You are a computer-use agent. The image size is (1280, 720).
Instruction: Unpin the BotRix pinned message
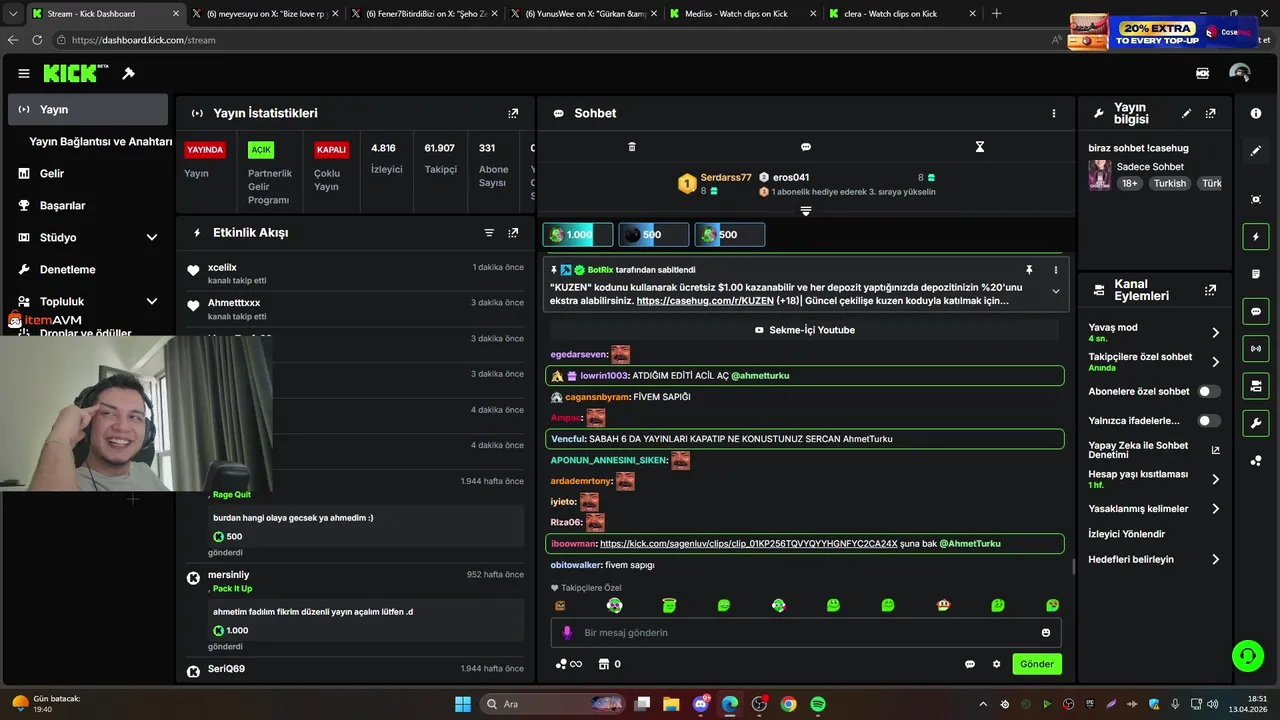(x=1028, y=270)
